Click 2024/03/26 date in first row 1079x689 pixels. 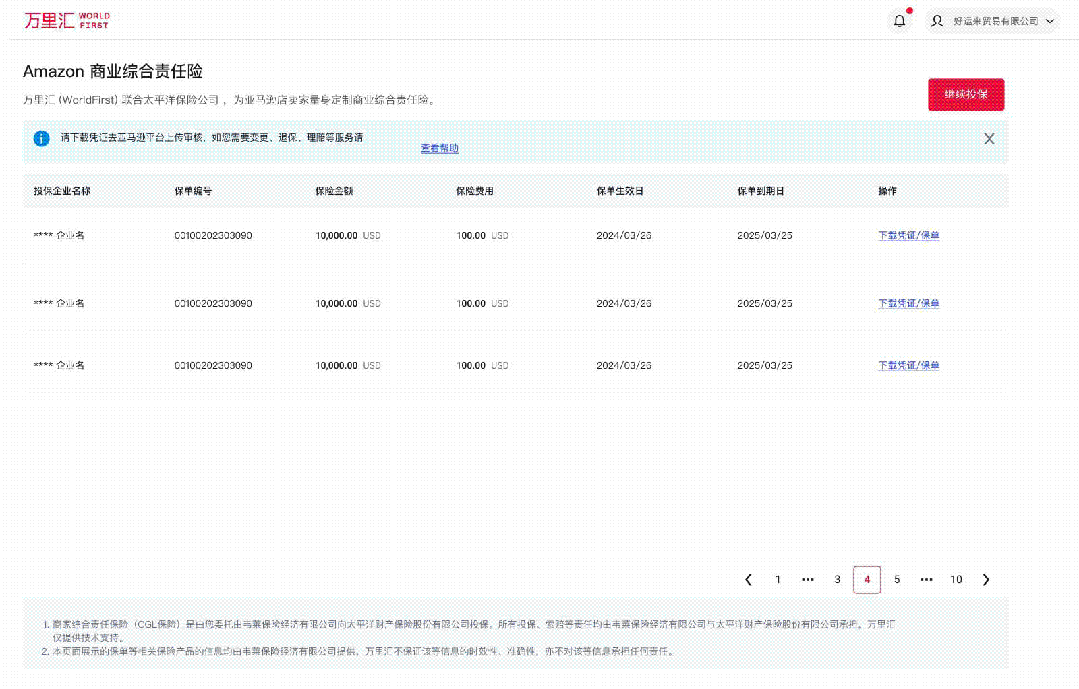624,235
